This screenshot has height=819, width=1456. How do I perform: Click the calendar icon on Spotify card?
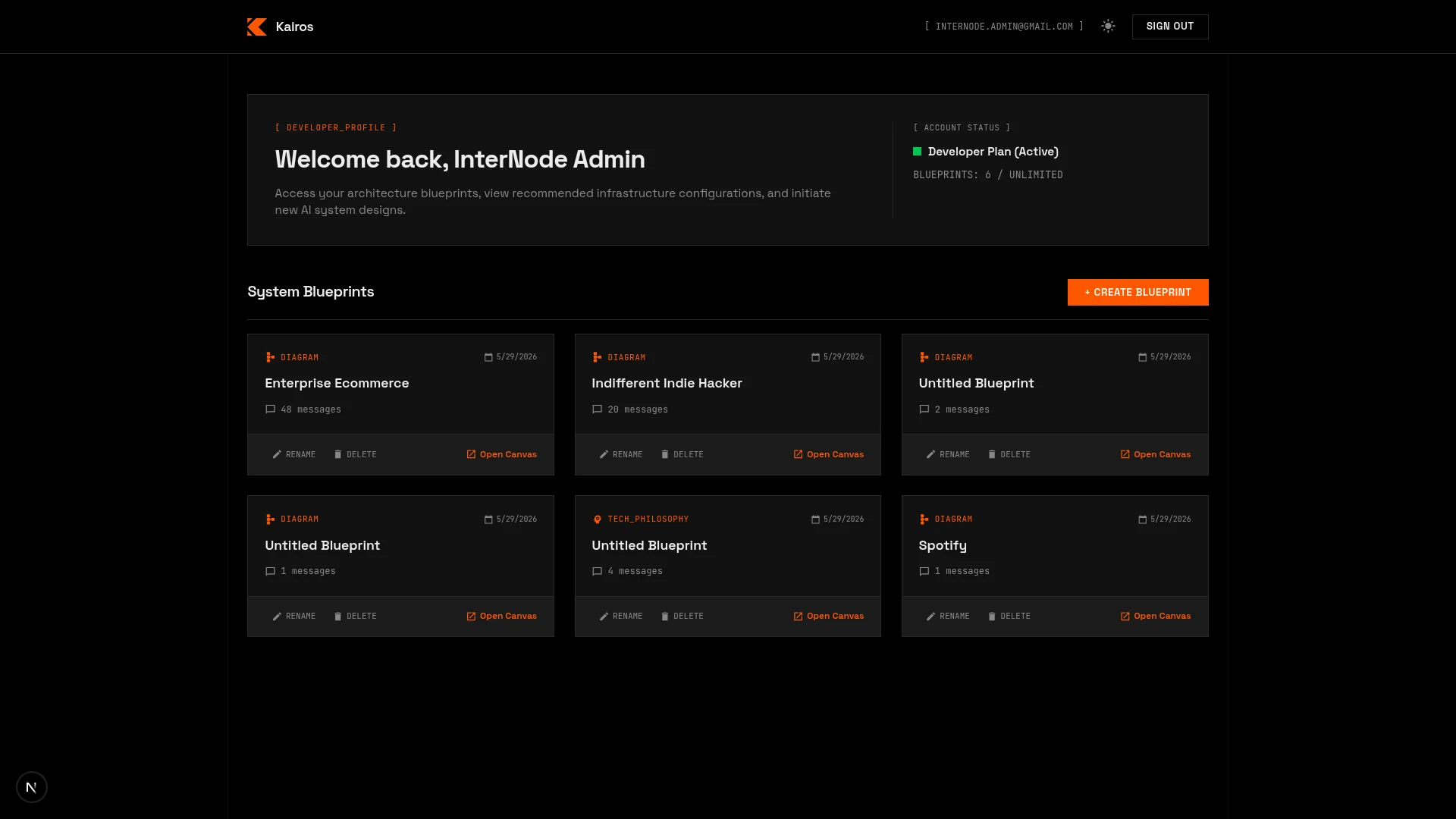point(1142,519)
